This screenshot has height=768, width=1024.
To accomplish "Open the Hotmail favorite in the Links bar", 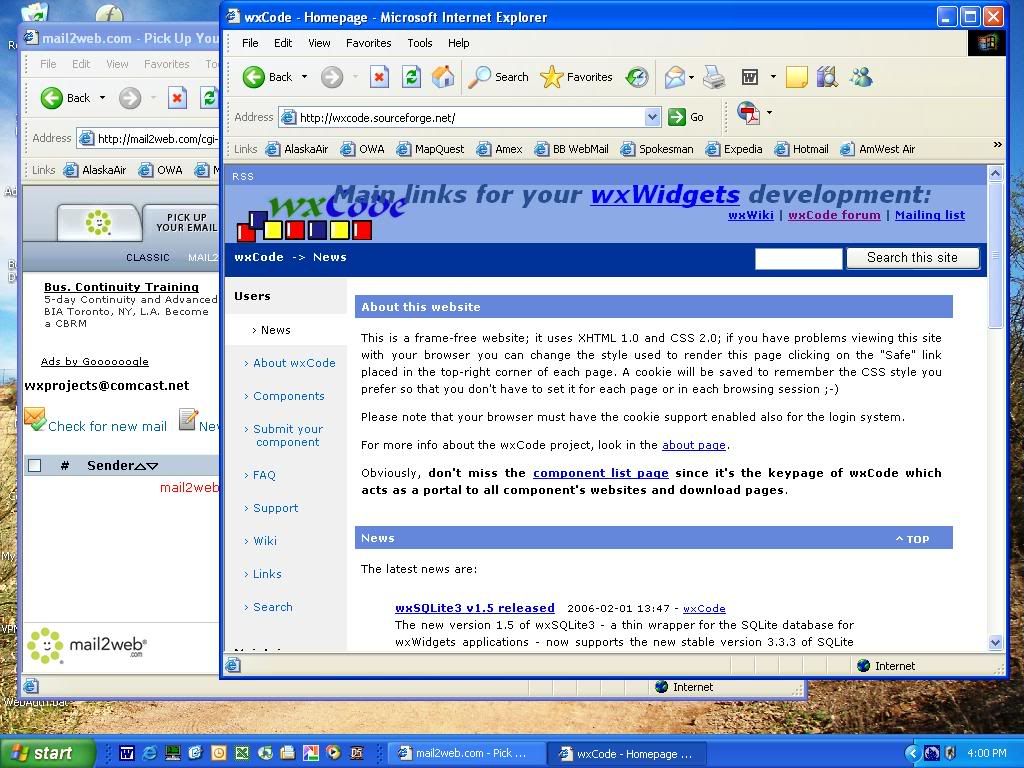I will pos(802,149).
